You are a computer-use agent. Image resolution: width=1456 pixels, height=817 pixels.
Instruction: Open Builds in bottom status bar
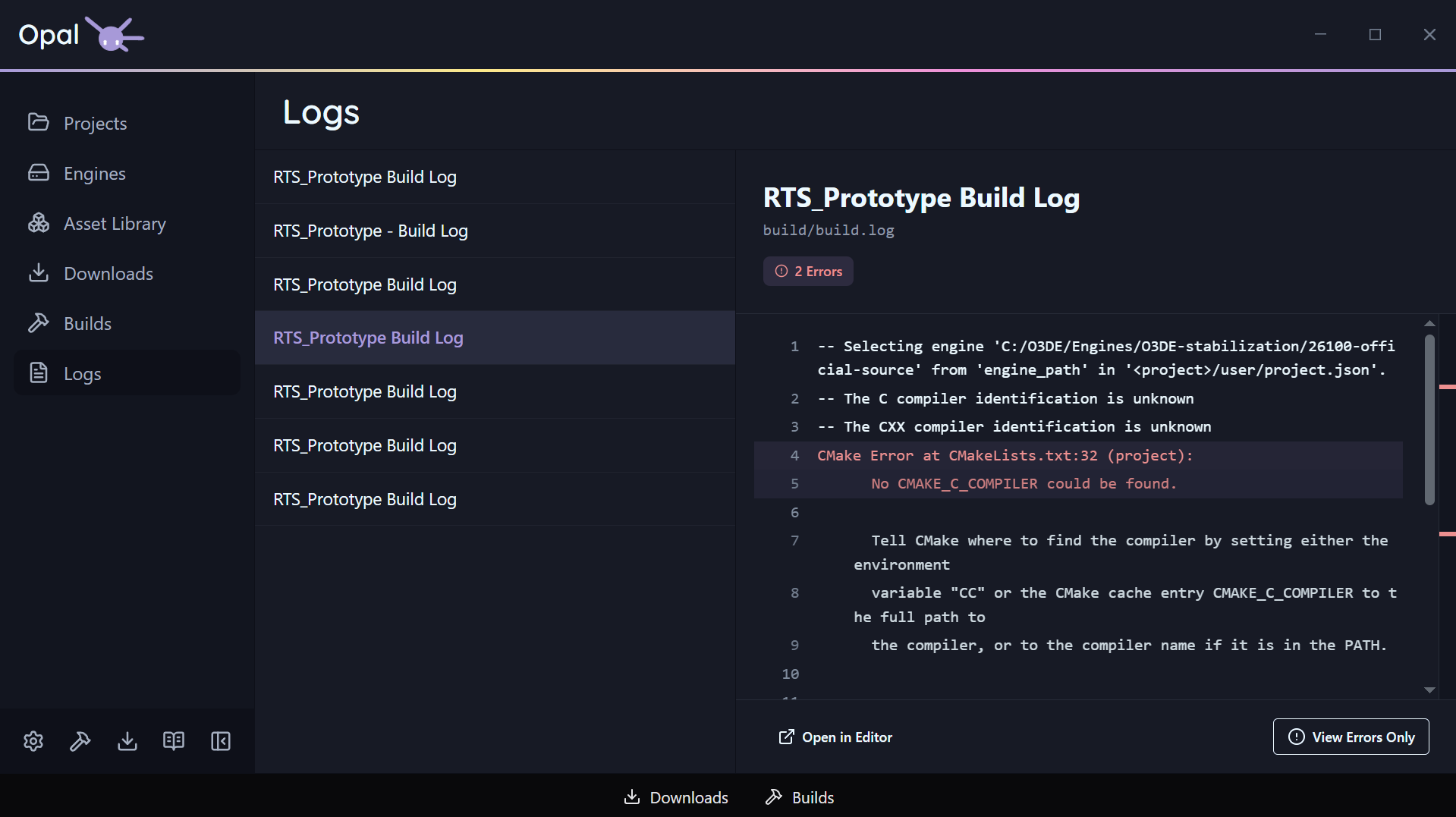[x=800, y=797]
